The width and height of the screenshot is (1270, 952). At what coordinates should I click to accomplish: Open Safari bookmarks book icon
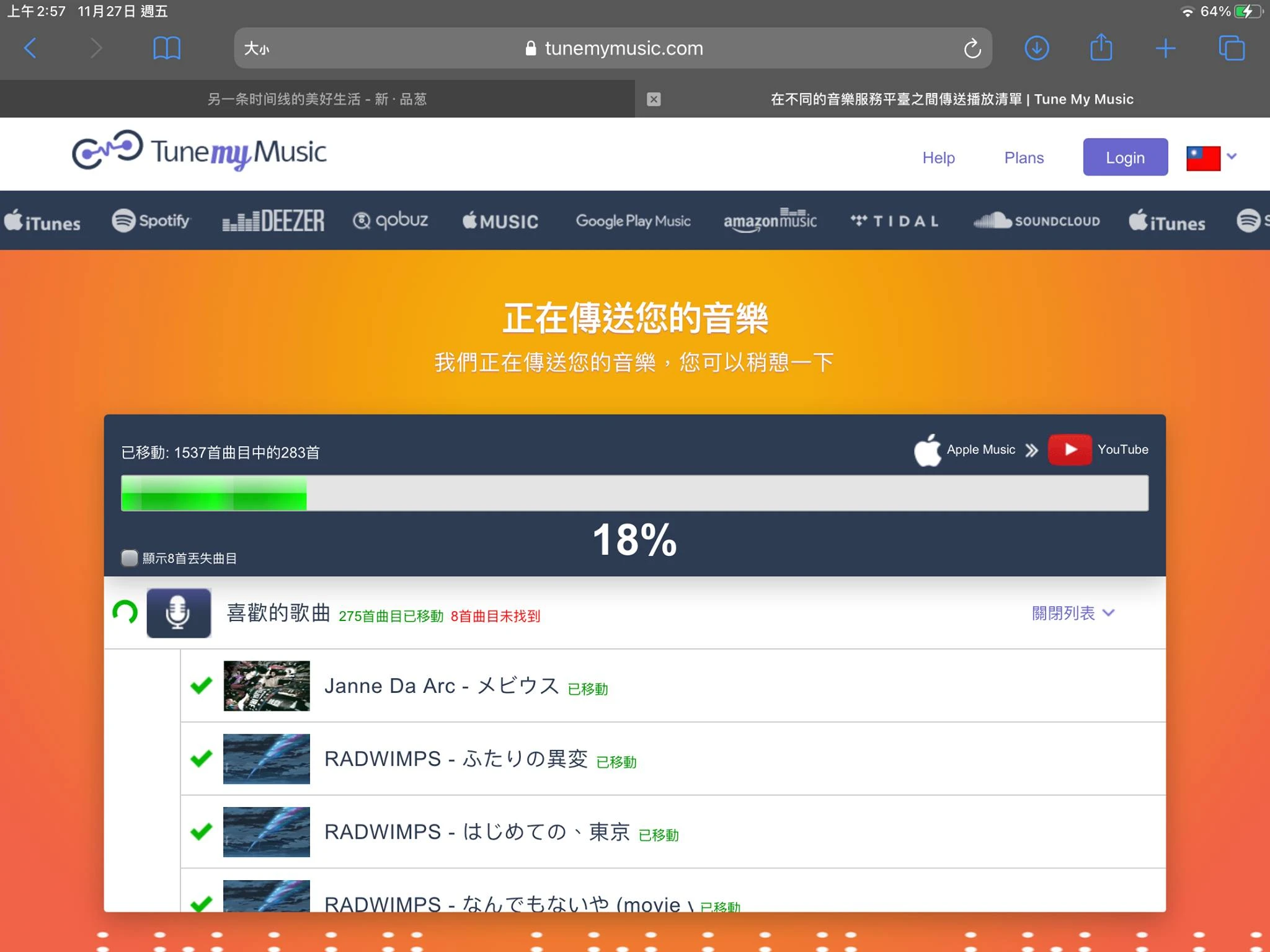coord(166,48)
